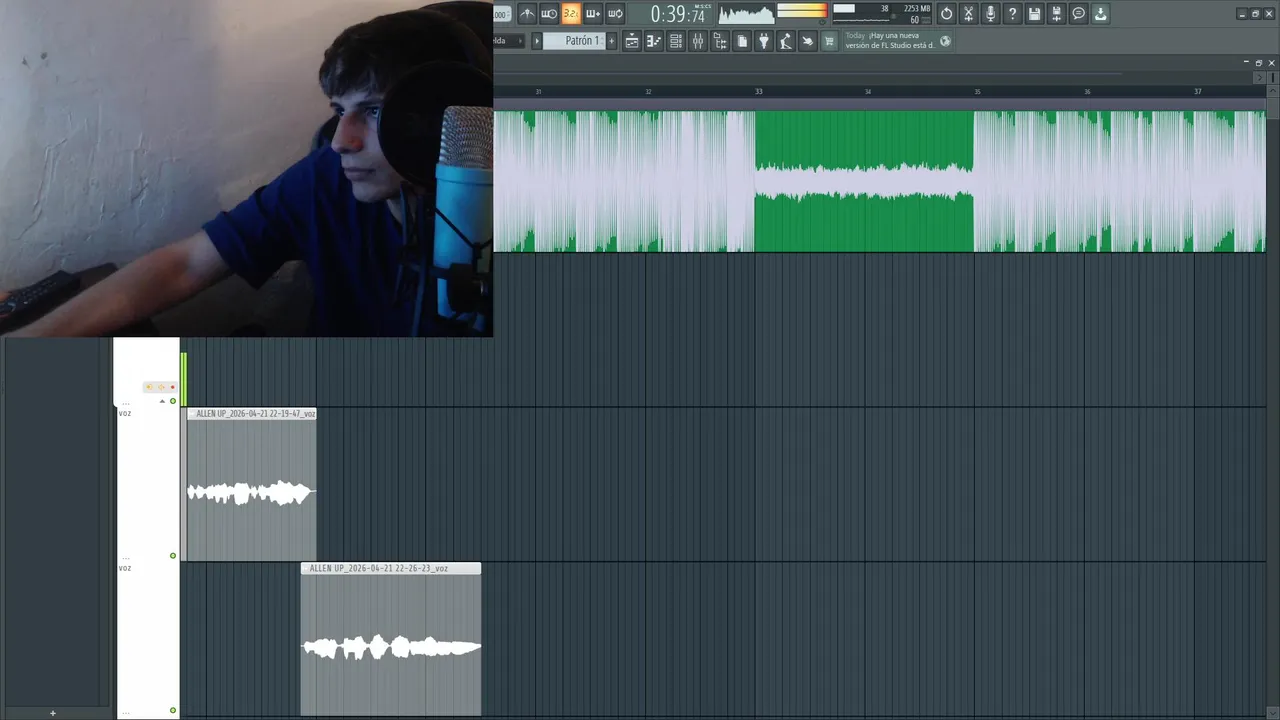Select the green audio waveform clip
The width and height of the screenshot is (1280, 720).
point(880,181)
